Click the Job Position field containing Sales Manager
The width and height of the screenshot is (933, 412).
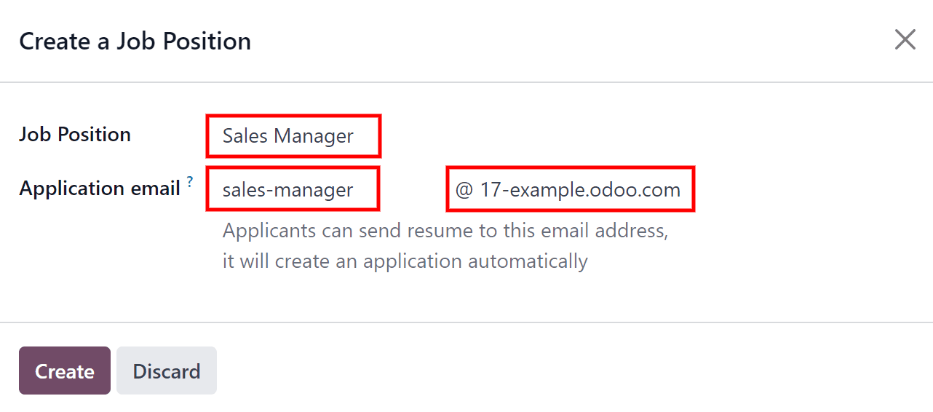(293, 137)
